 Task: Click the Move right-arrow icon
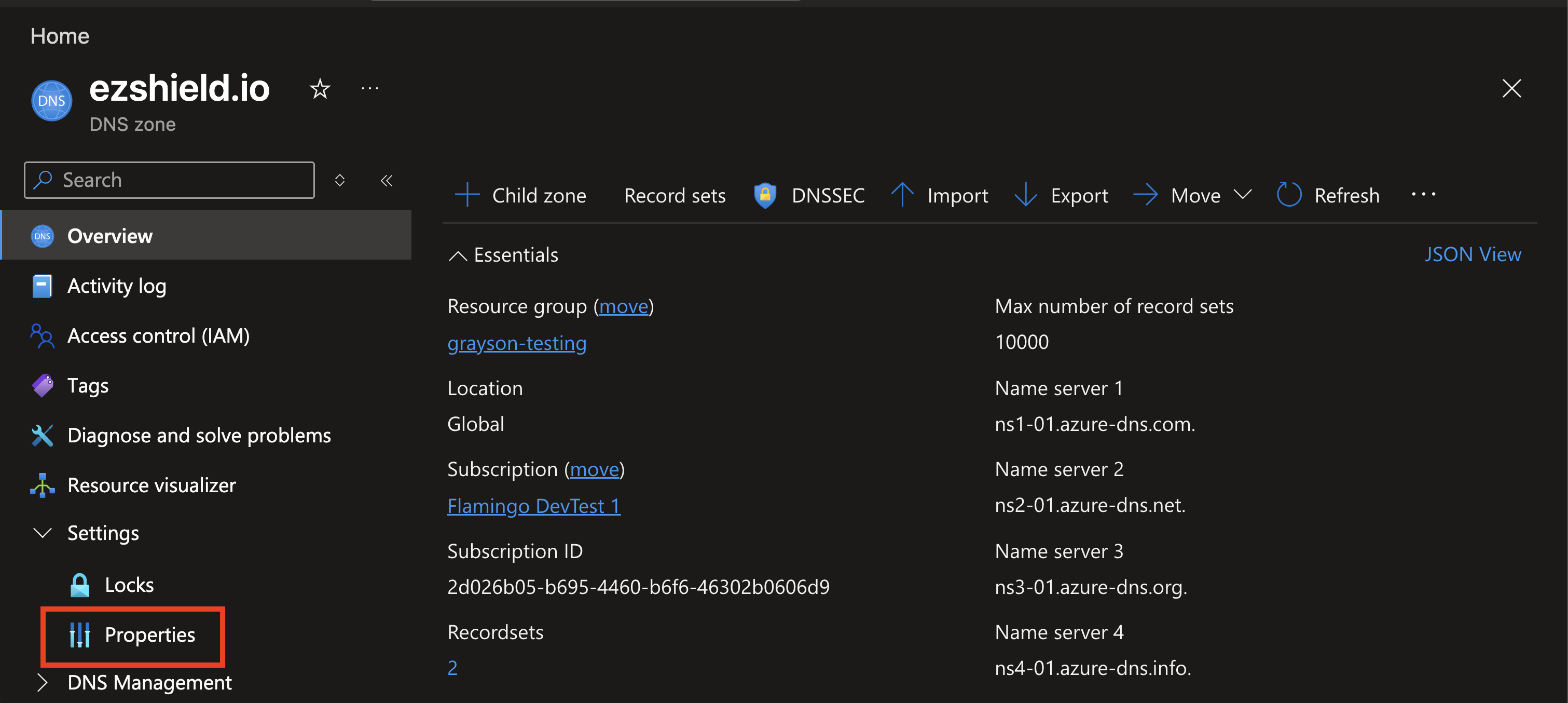[x=1146, y=195]
